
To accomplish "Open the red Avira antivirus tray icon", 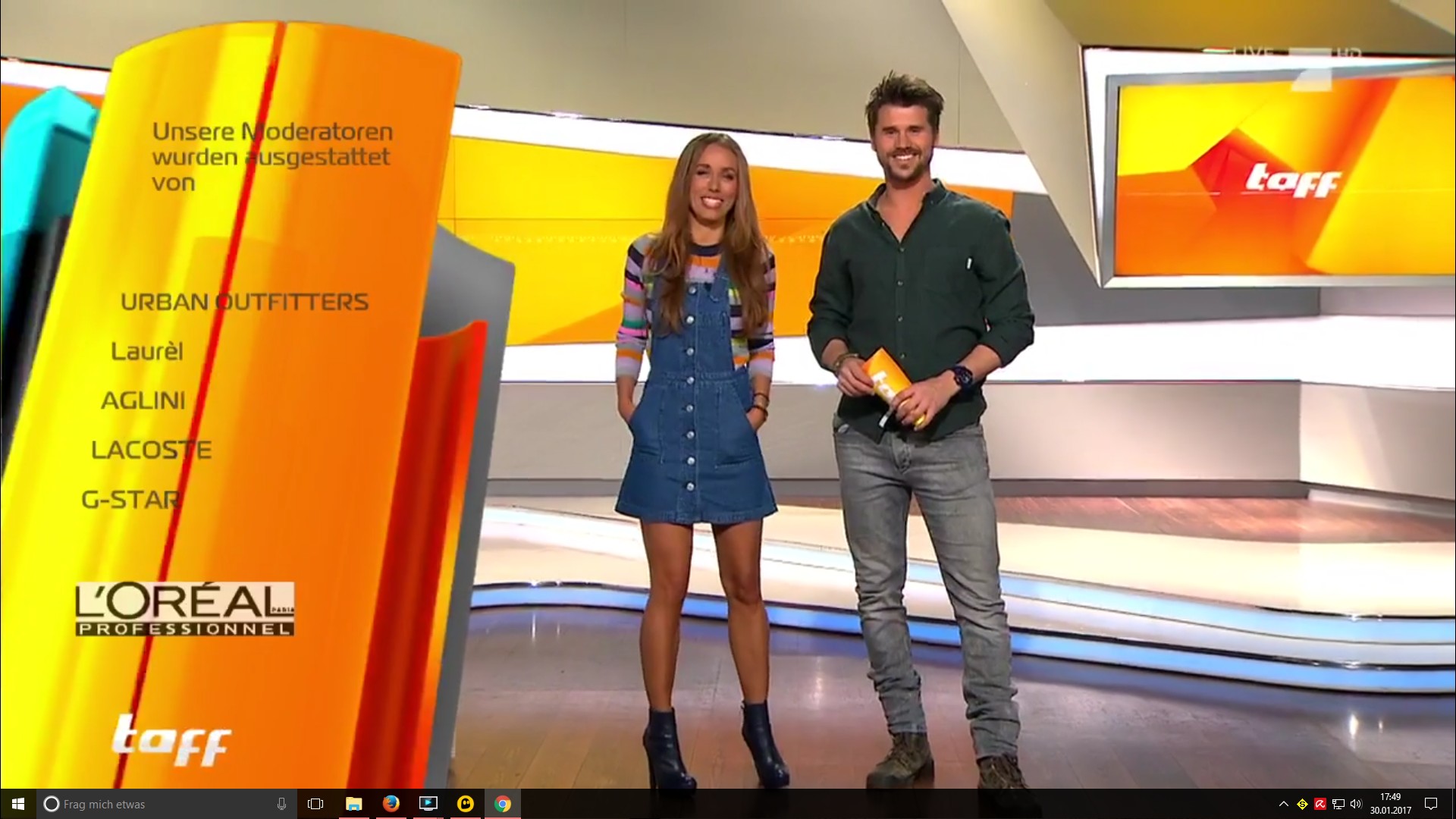I will click(x=1320, y=804).
